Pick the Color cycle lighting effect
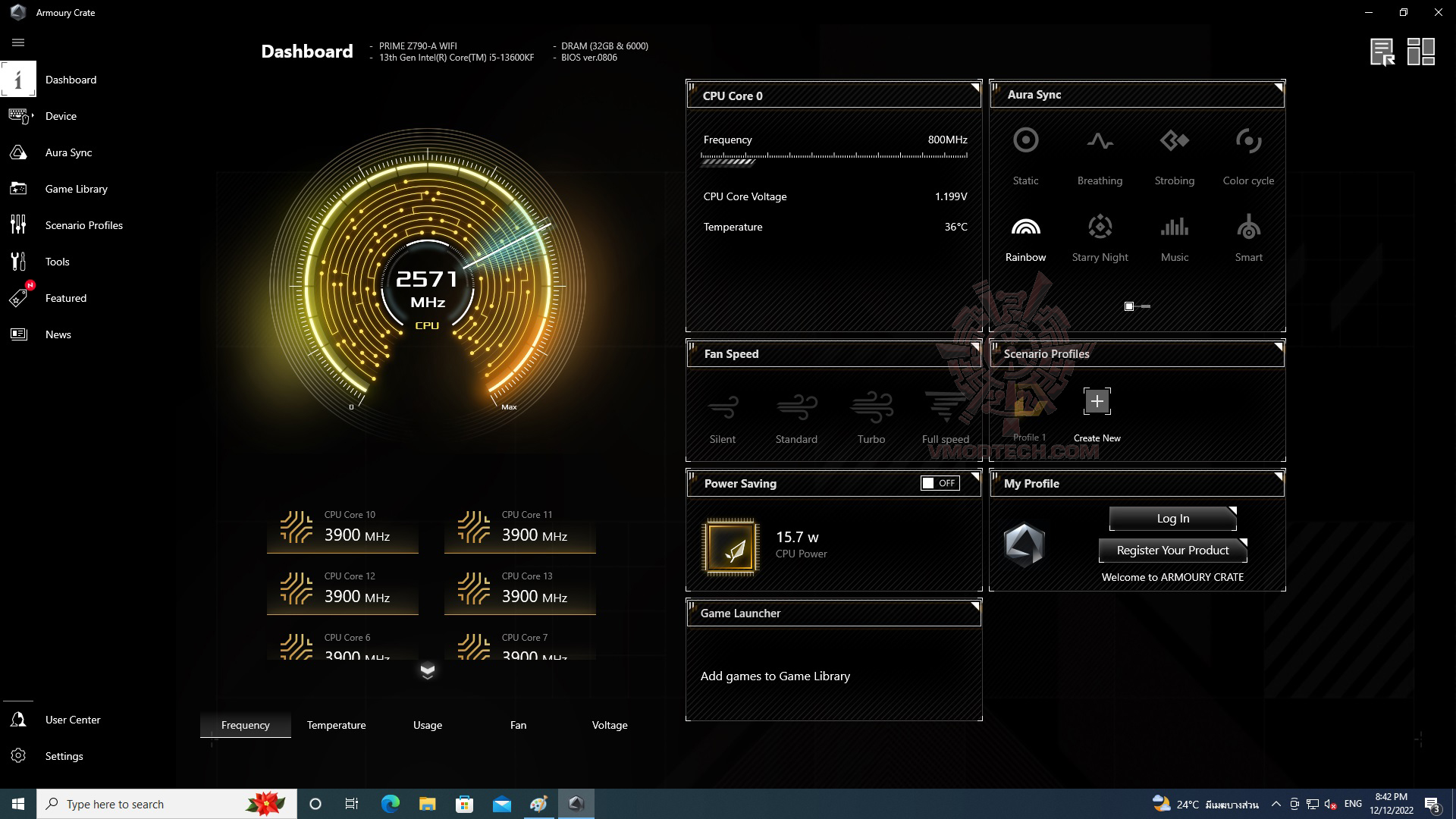Image resolution: width=1456 pixels, height=819 pixels. pos(1248,141)
